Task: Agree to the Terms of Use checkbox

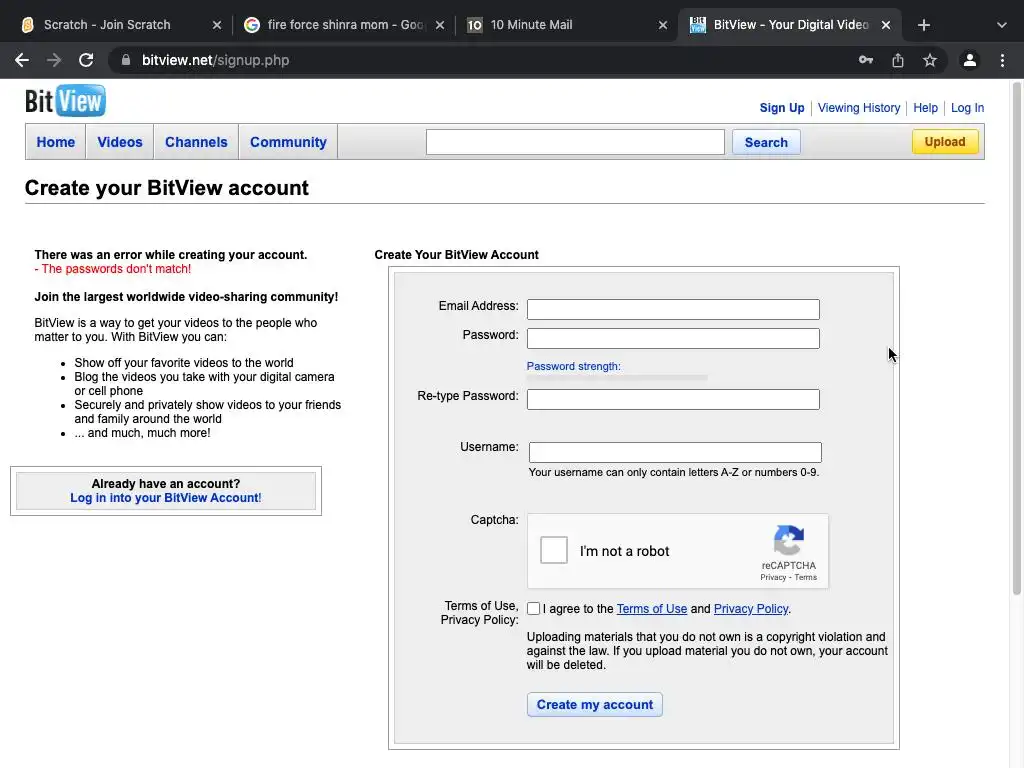Action: tap(534, 609)
